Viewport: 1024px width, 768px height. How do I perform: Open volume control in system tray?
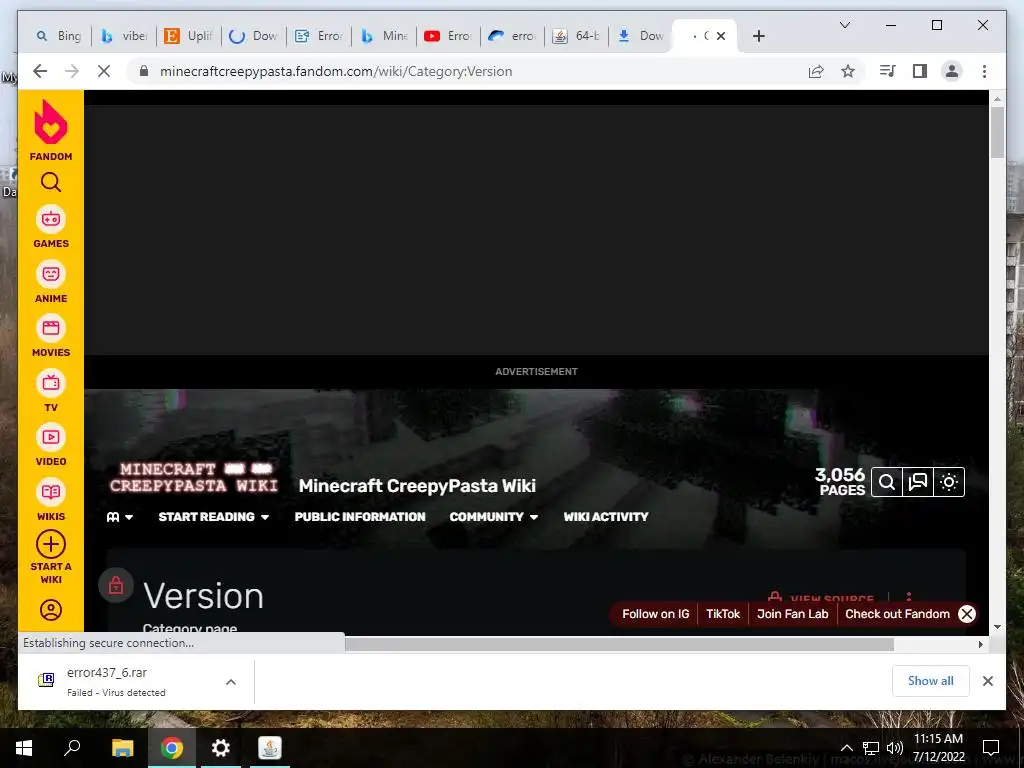coord(895,748)
